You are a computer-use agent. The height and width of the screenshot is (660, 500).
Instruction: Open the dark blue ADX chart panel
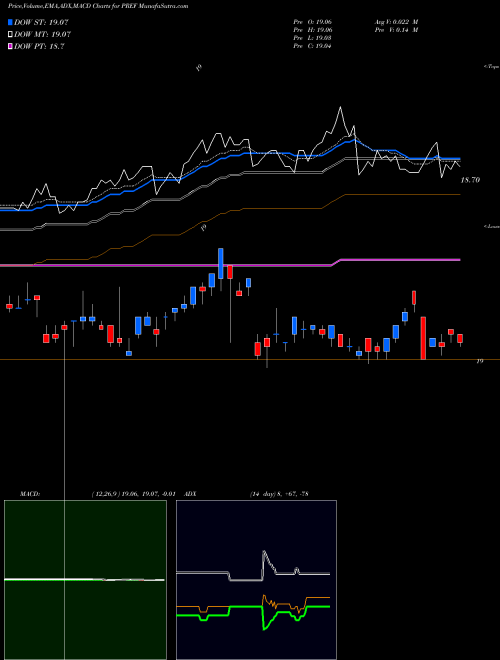pos(256,580)
